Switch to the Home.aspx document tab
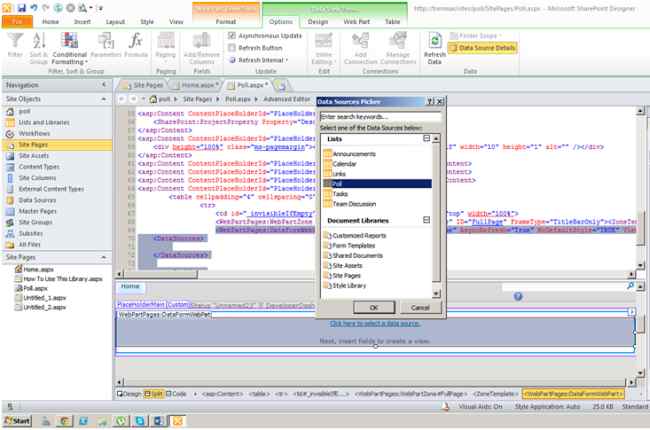650x430 pixels. 196,85
